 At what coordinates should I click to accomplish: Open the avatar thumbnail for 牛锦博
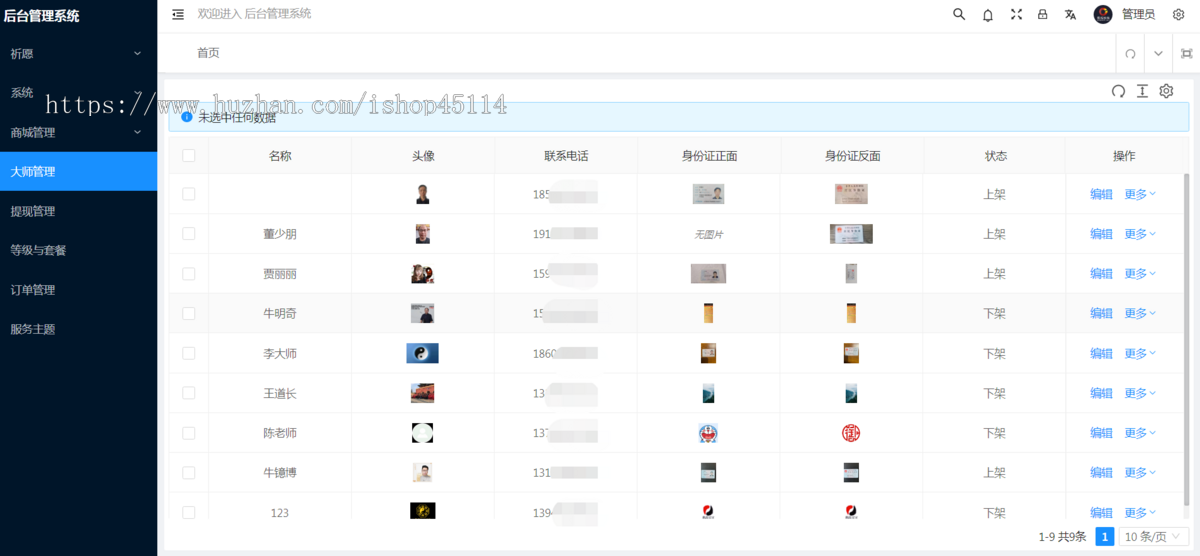click(x=422, y=473)
